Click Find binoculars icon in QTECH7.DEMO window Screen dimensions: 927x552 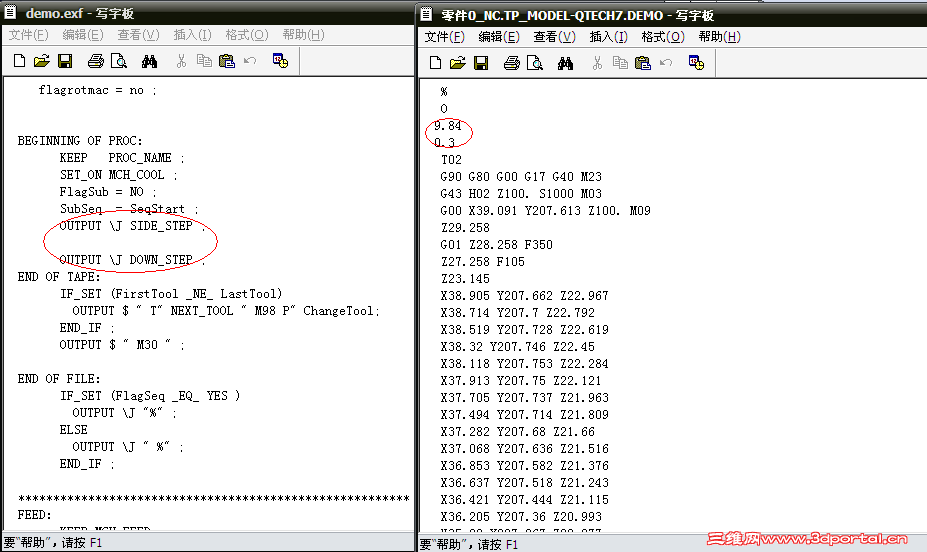pos(566,63)
